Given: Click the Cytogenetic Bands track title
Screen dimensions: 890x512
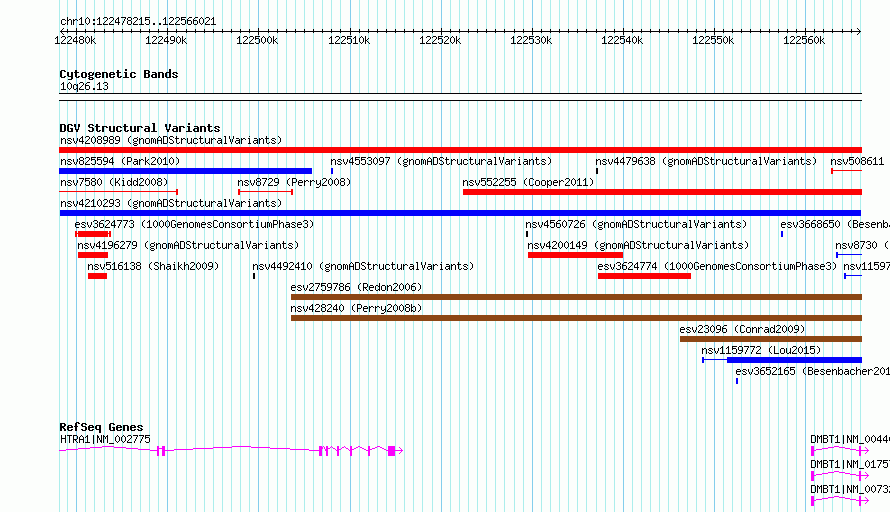Looking at the screenshot, I should 119,74.
